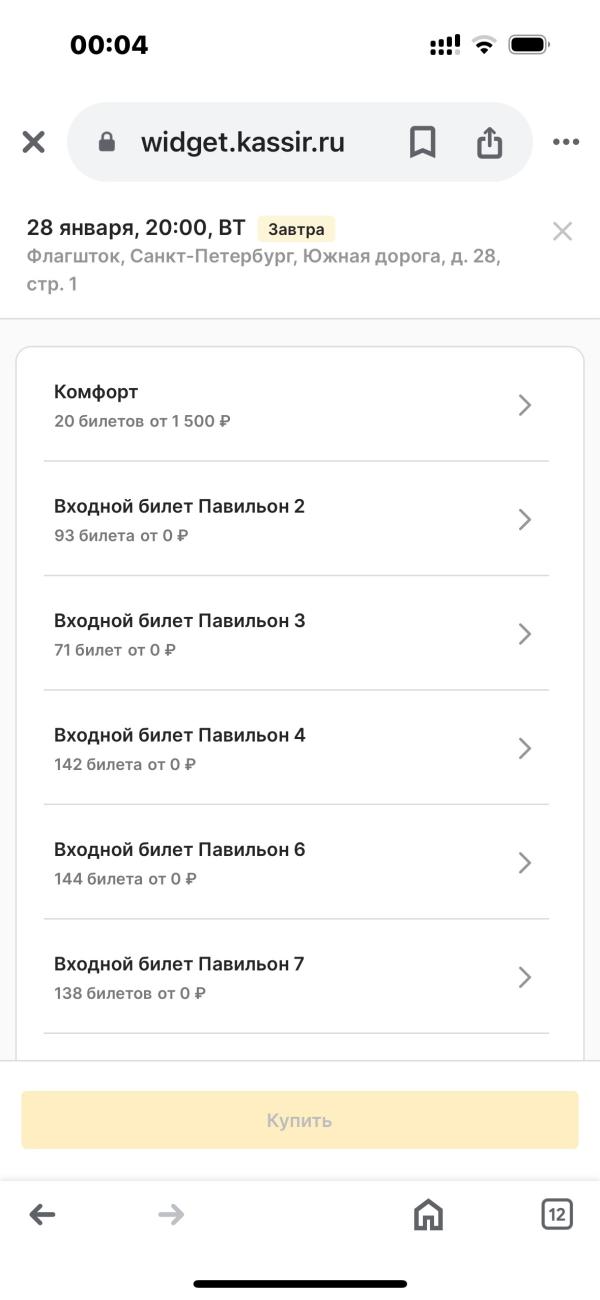
Task: Close the browser page with X icon
Action: [x=34, y=142]
